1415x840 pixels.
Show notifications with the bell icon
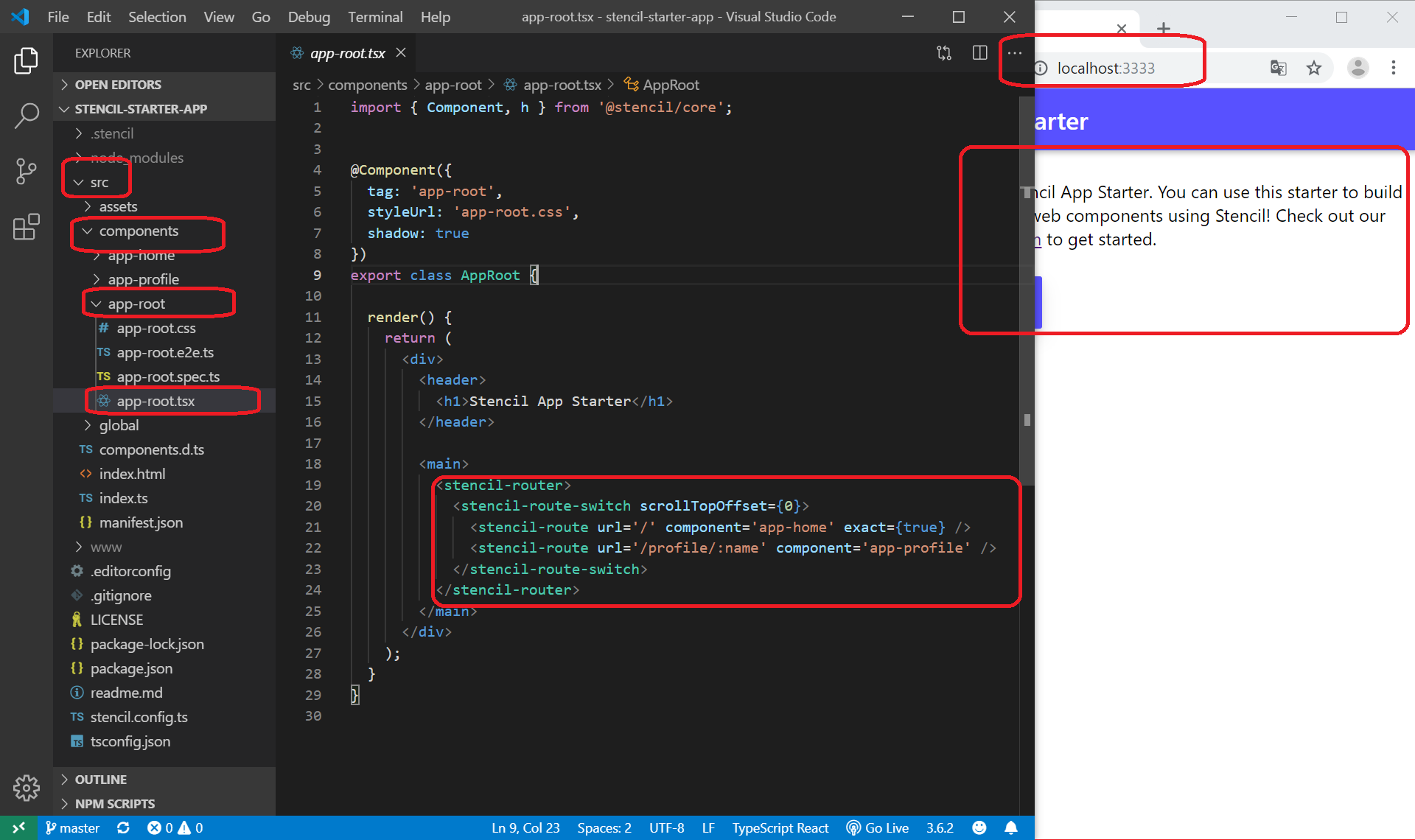click(x=1011, y=827)
